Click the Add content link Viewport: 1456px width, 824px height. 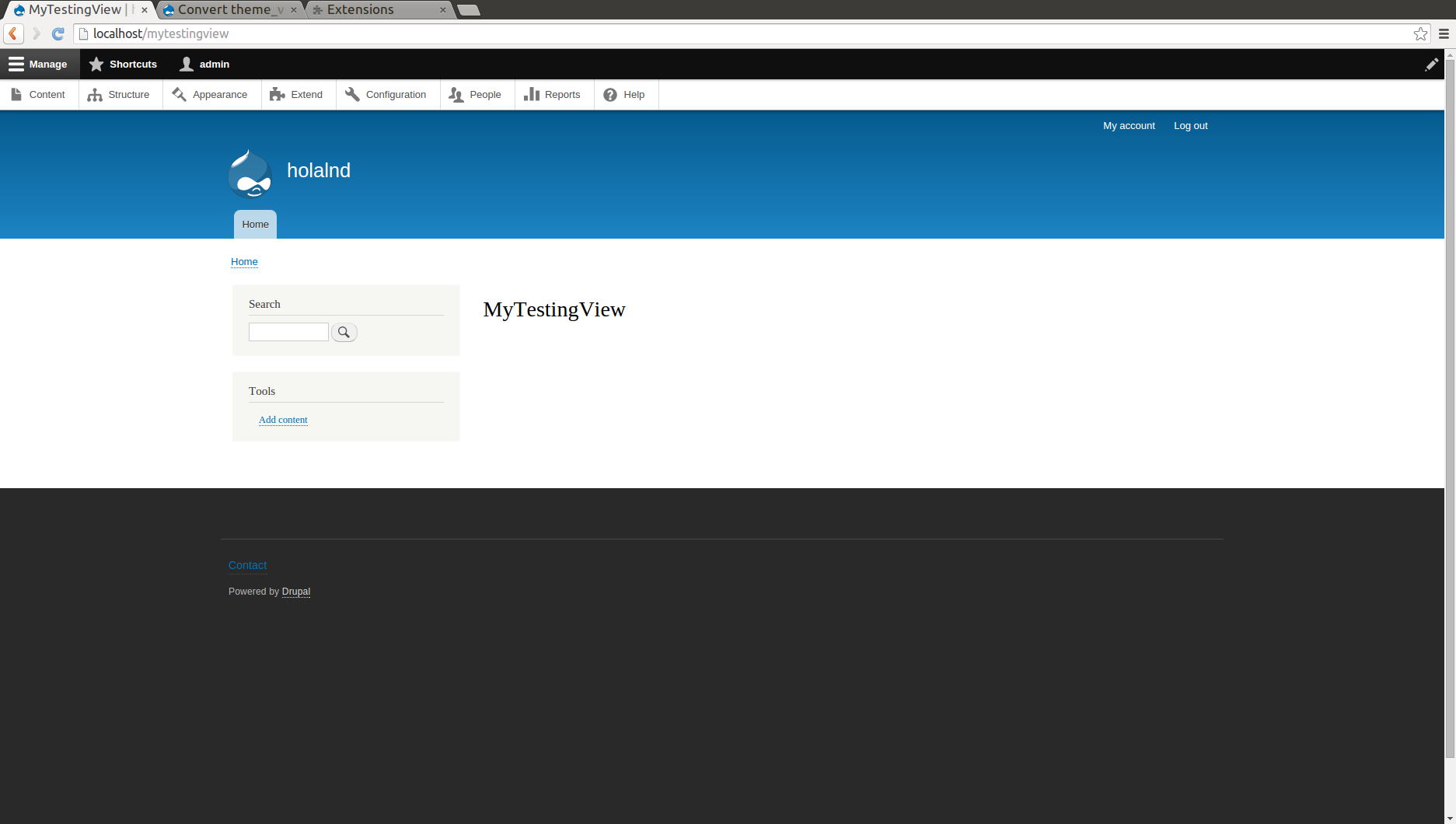tap(282, 419)
